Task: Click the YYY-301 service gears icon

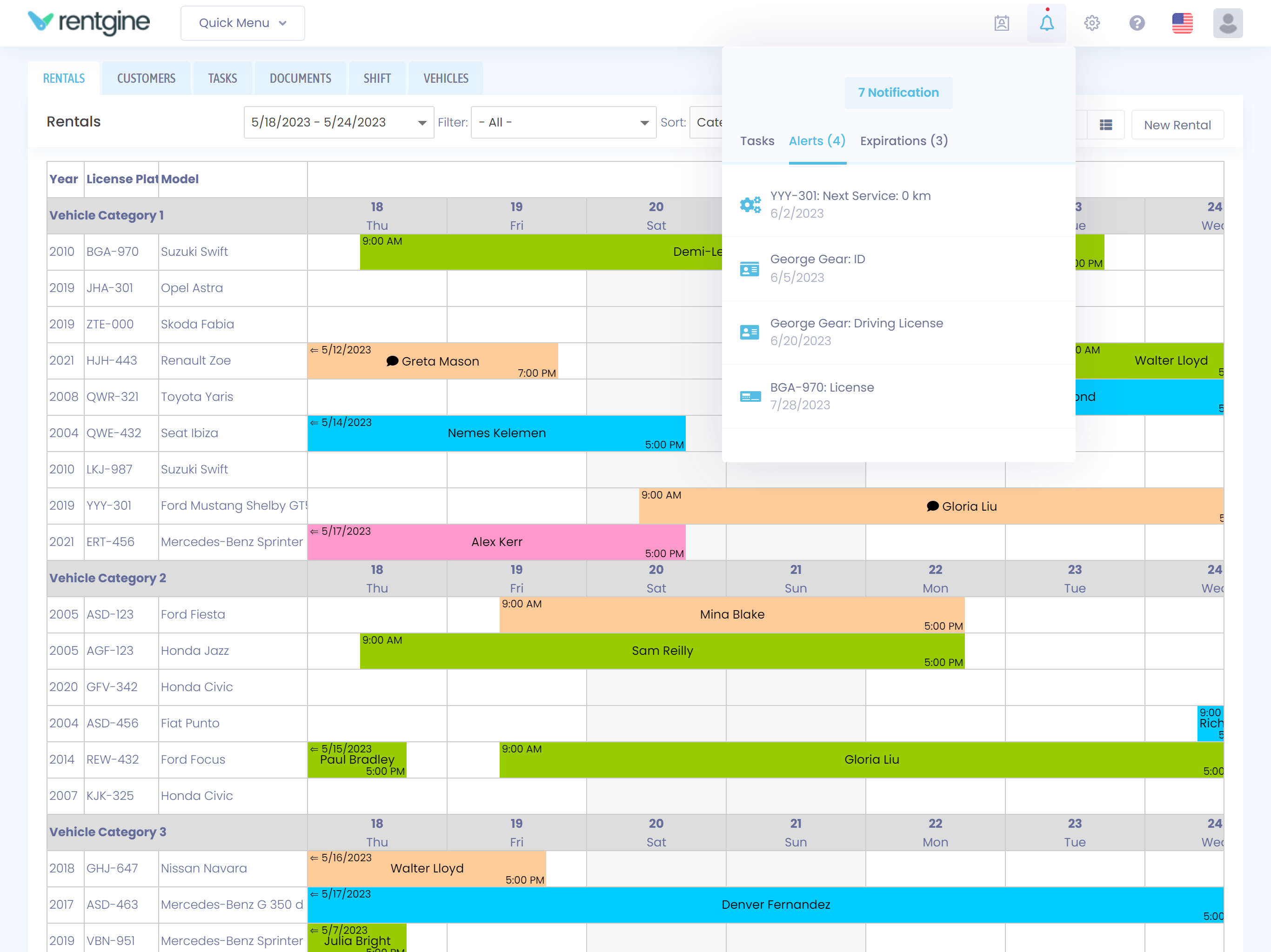Action: coord(750,205)
